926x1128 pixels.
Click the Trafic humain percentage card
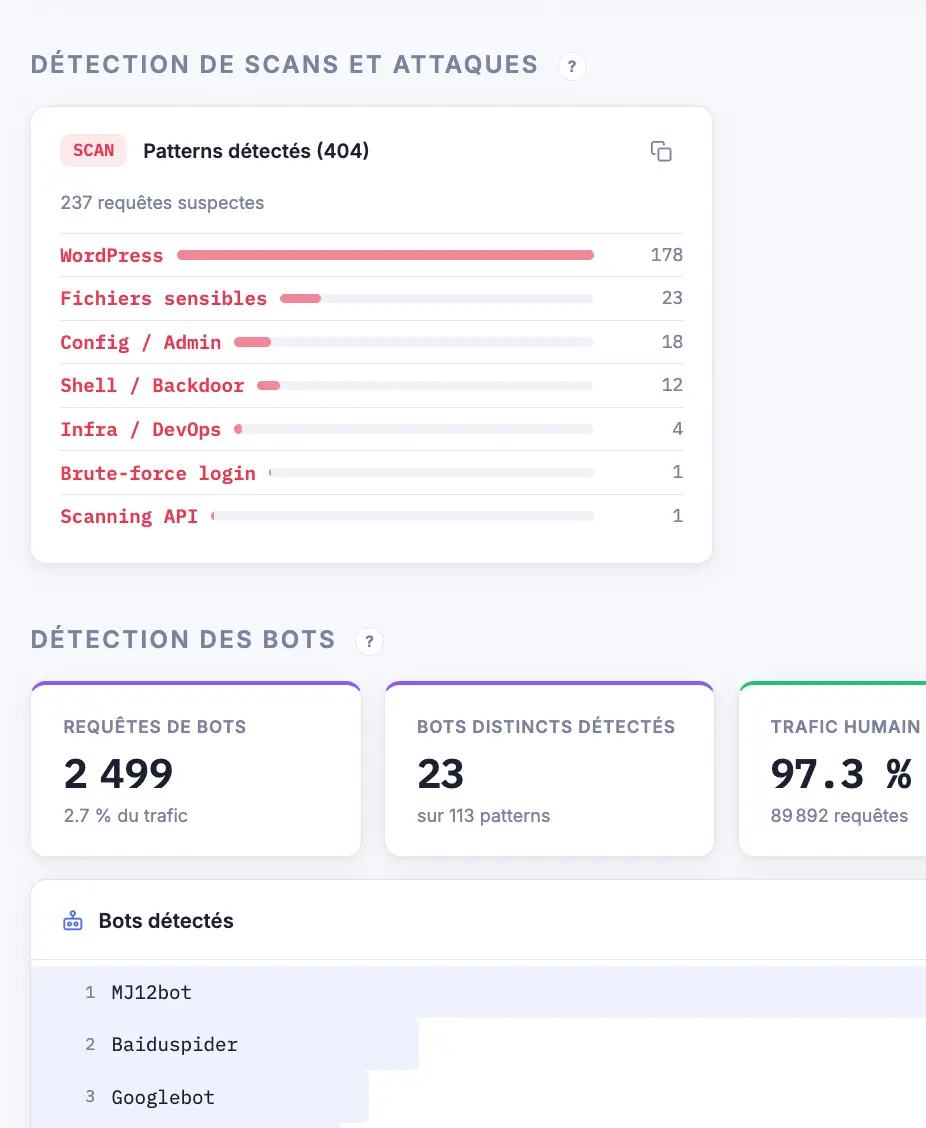[x=832, y=769]
